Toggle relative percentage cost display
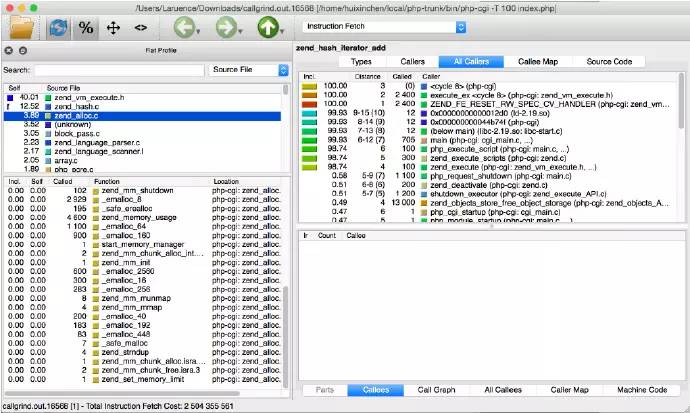690x413 pixels. coord(87,27)
